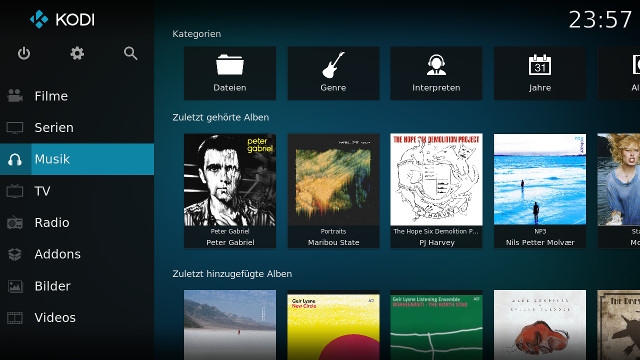Open the Interpreten category label

(436, 88)
